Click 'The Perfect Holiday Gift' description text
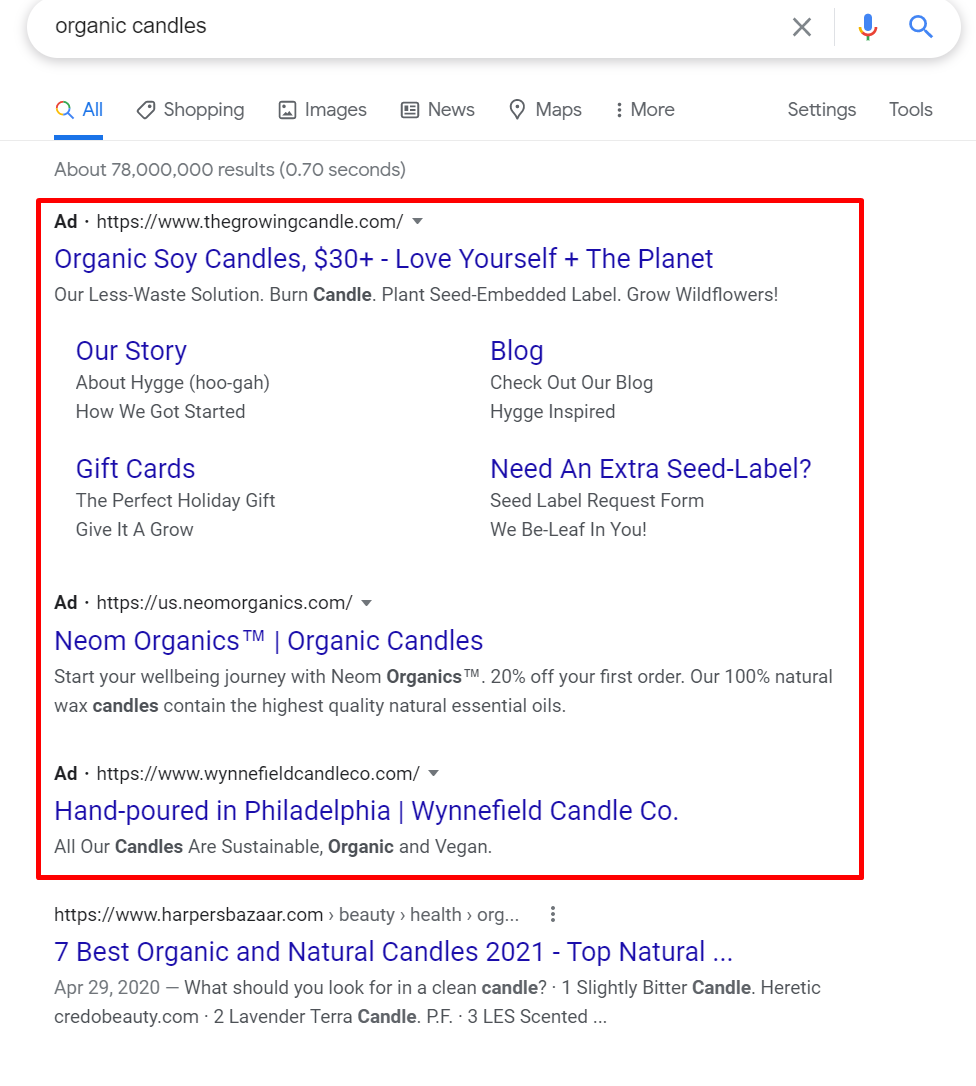The image size is (976, 1086). pyautogui.click(x=175, y=500)
